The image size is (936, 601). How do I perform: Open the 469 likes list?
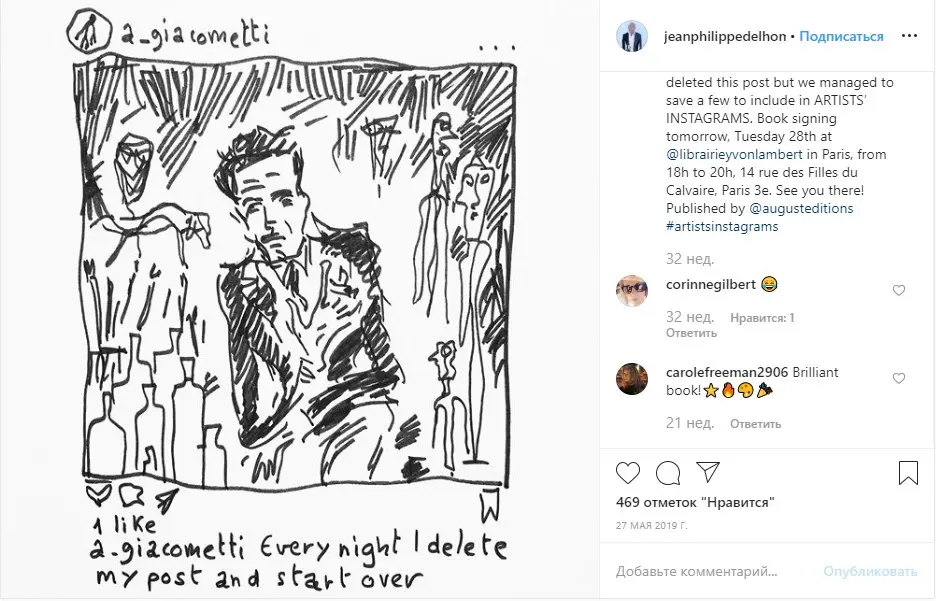(x=695, y=502)
